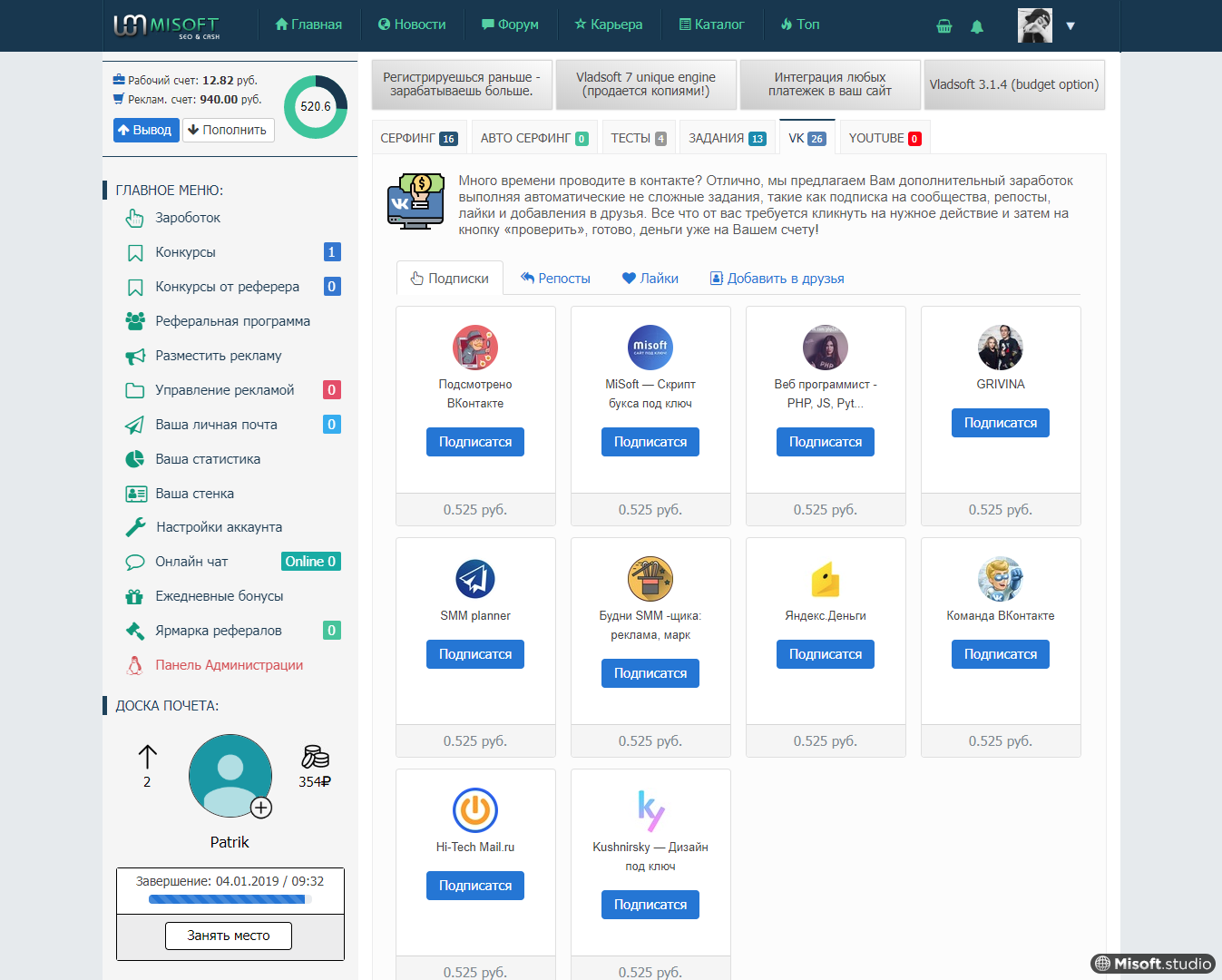1222x980 pixels.
Task: Click Ваша стенка card icon
Action: [x=136, y=494]
